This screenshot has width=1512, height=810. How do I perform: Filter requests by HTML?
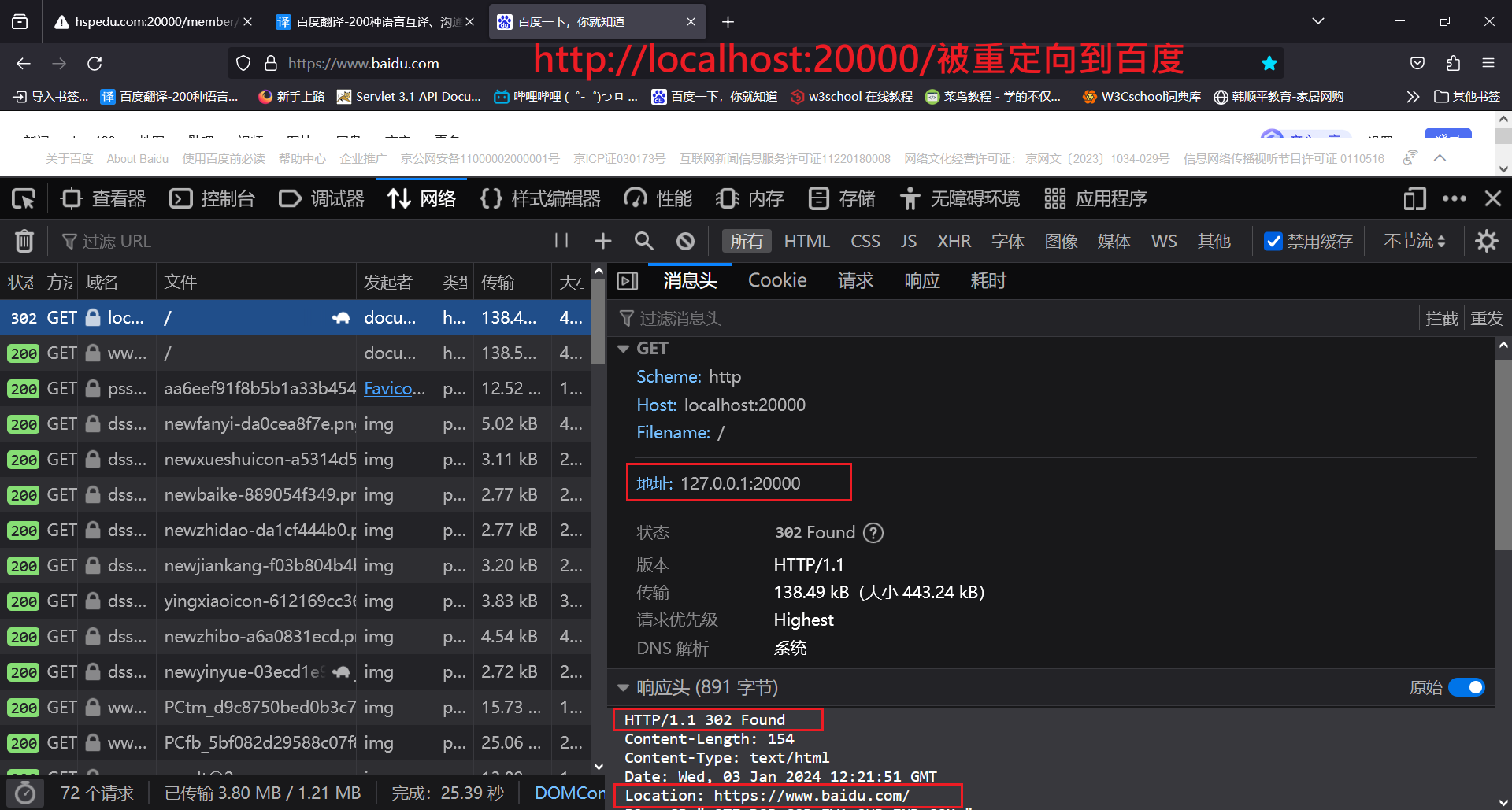(x=807, y=241)
